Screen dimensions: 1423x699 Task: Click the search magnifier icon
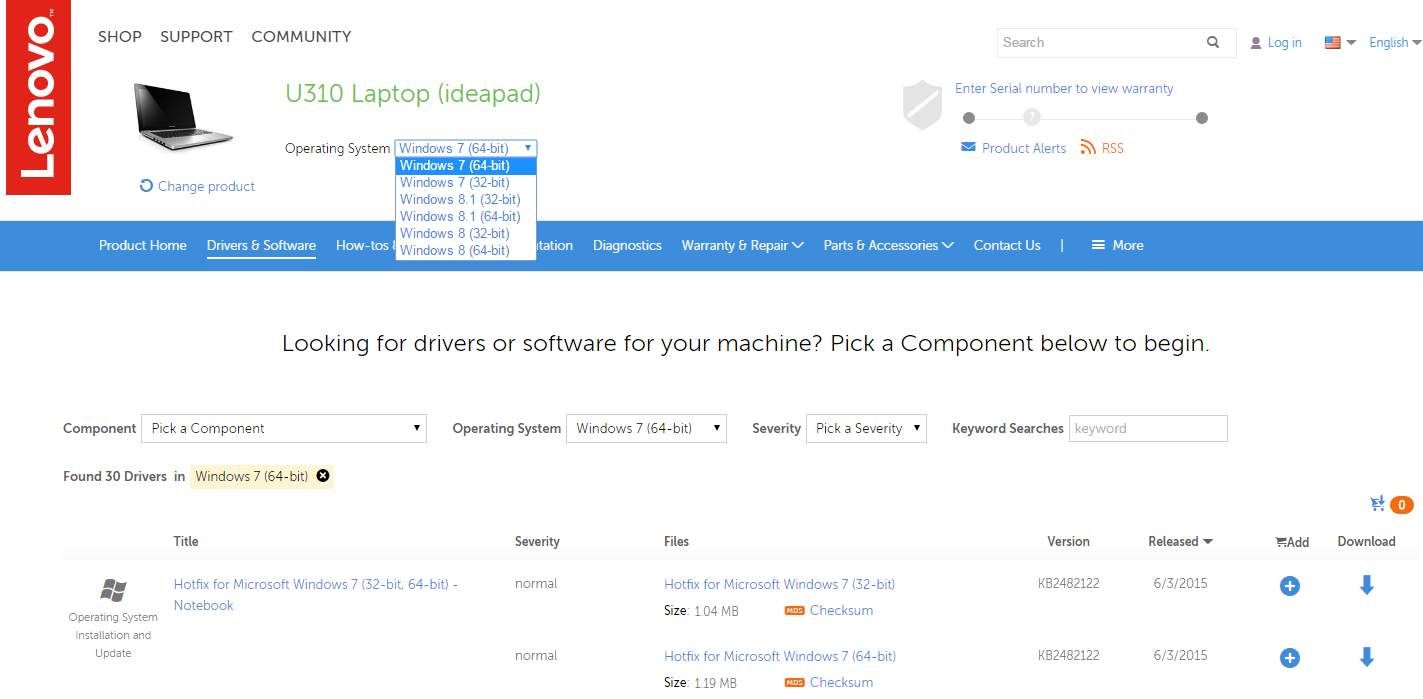[x=1213, y=42]
